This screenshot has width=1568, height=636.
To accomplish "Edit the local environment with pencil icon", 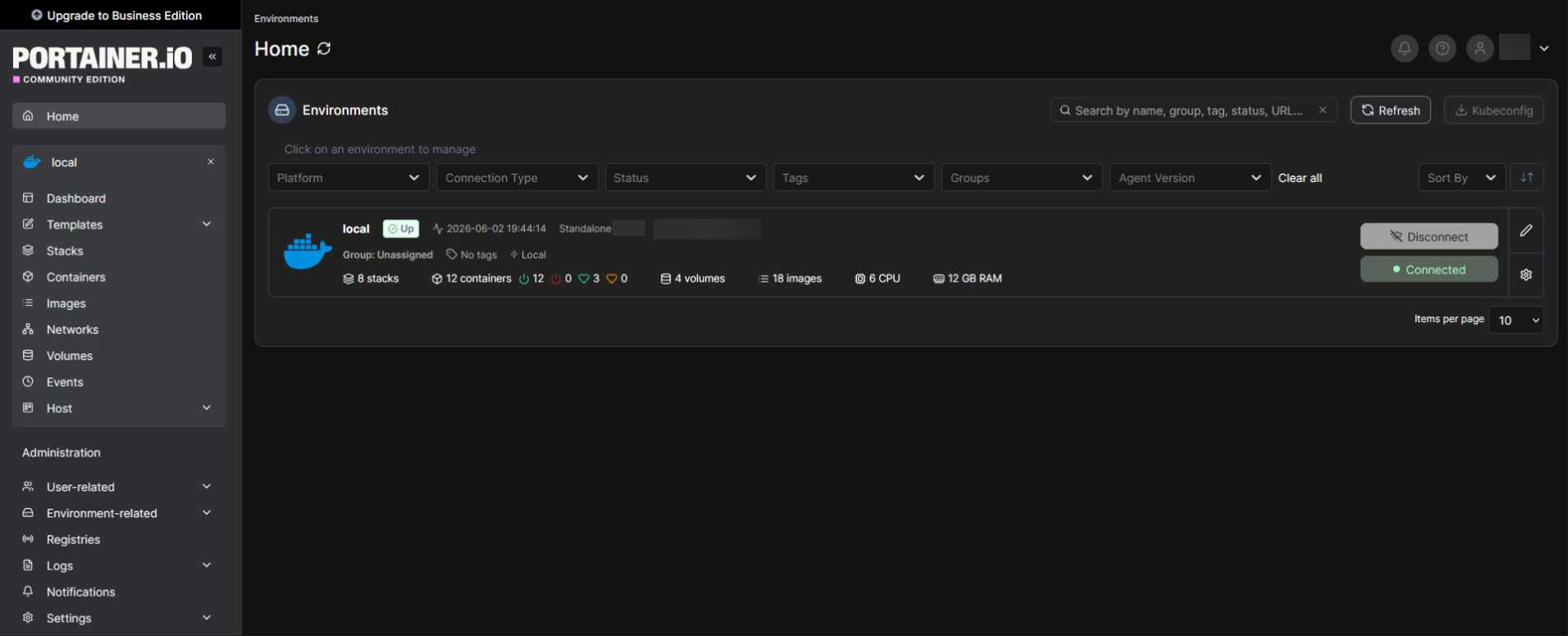I will tap(1526, 230).
